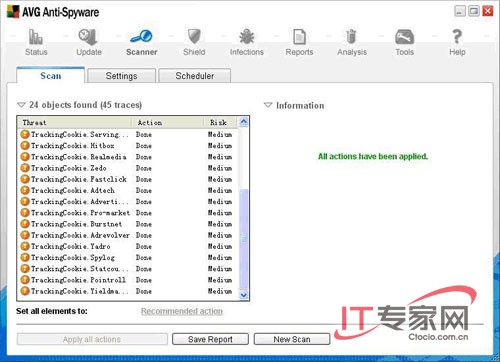Switch to the Settings tab
The height and width of the screenshot is (362, 500).
[x=121, y=76]
